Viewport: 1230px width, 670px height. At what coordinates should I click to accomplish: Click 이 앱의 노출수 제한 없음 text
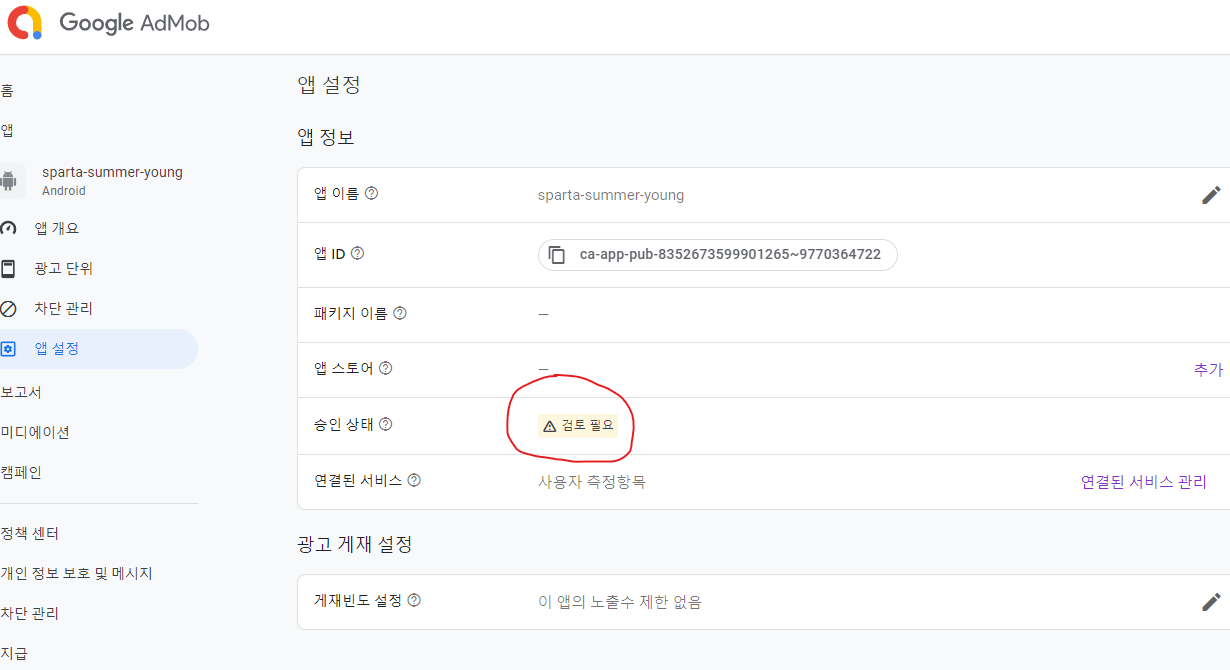click(x=620, y=602)
